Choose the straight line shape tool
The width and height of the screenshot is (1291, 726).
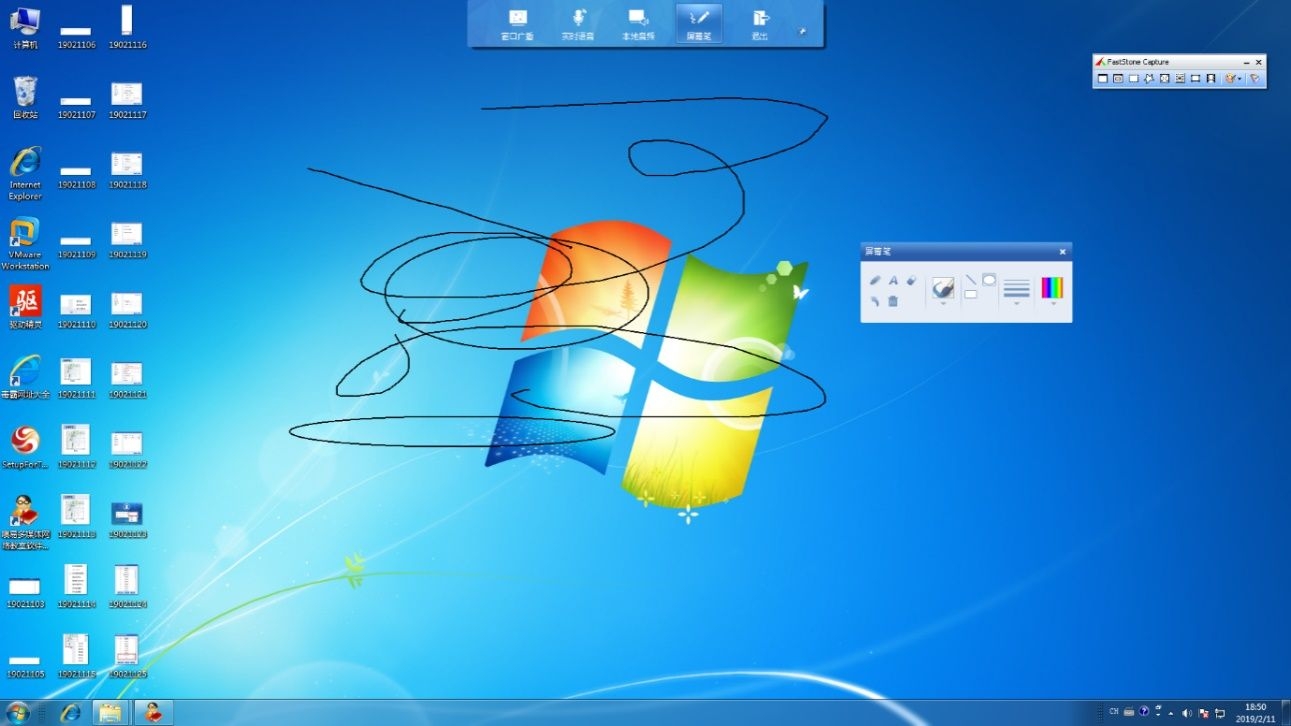970,280
